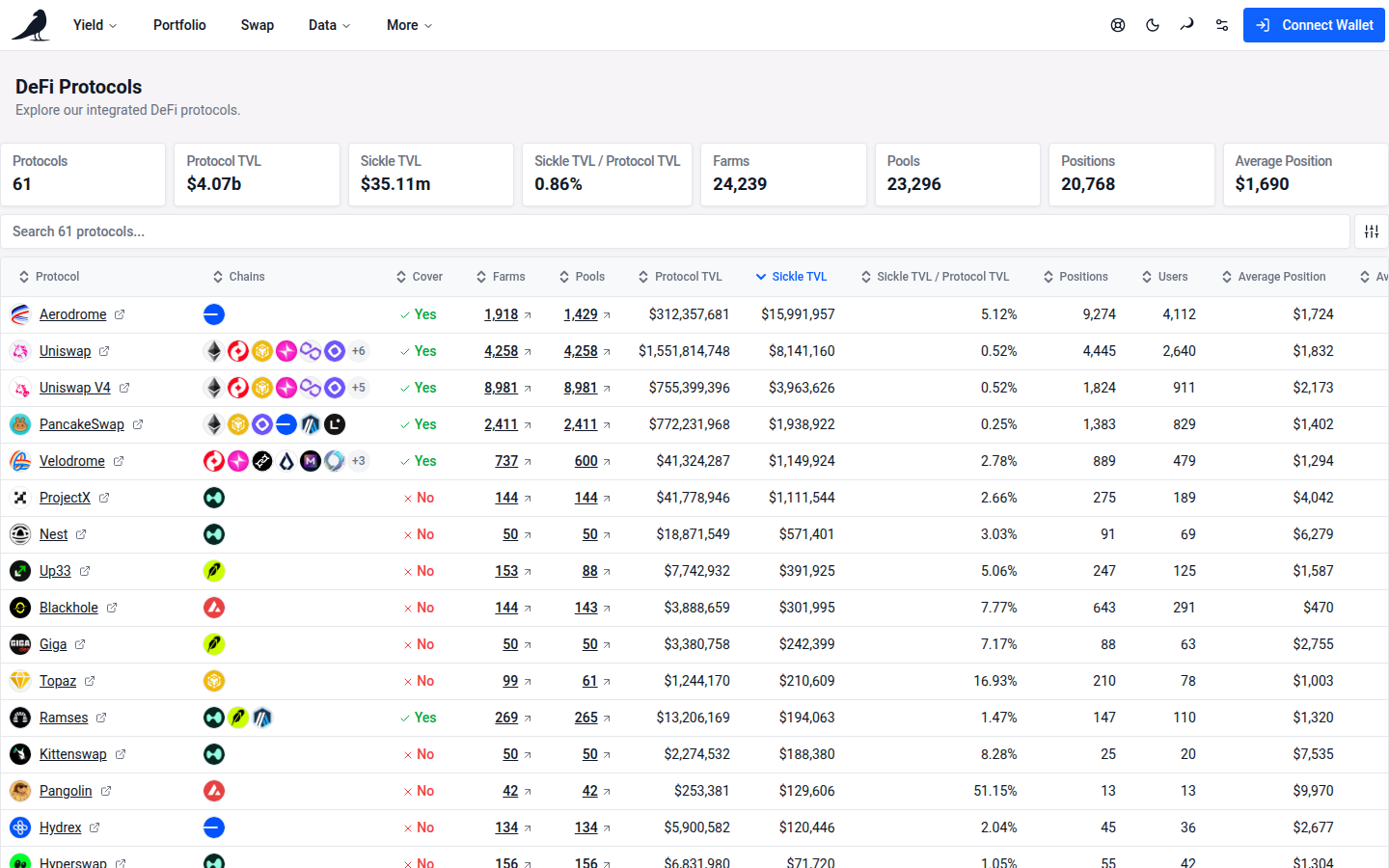Screen dimensions: 1389x868
Task: Click the Topaz gem logo
Action: coord(20,681)
